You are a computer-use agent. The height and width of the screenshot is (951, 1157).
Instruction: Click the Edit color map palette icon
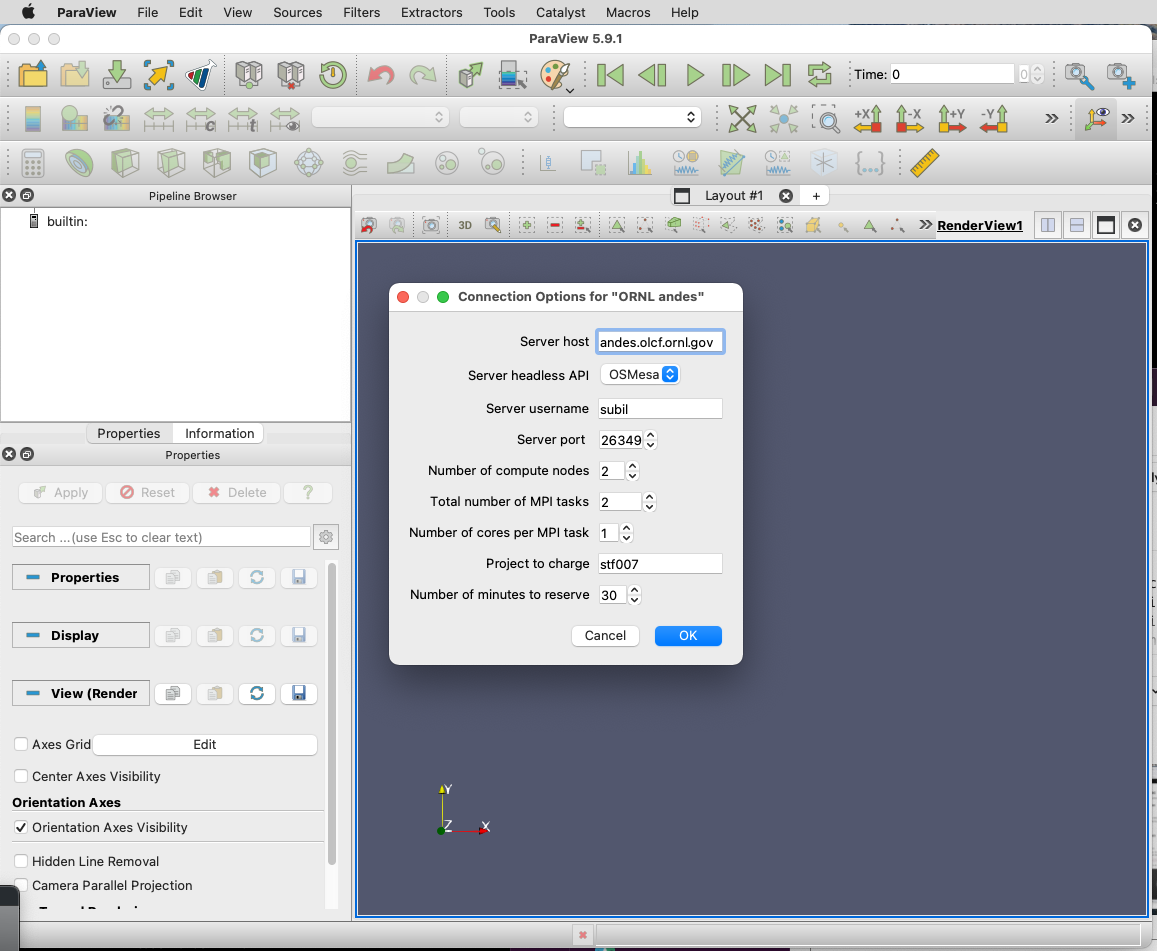(x=554, y=75)
